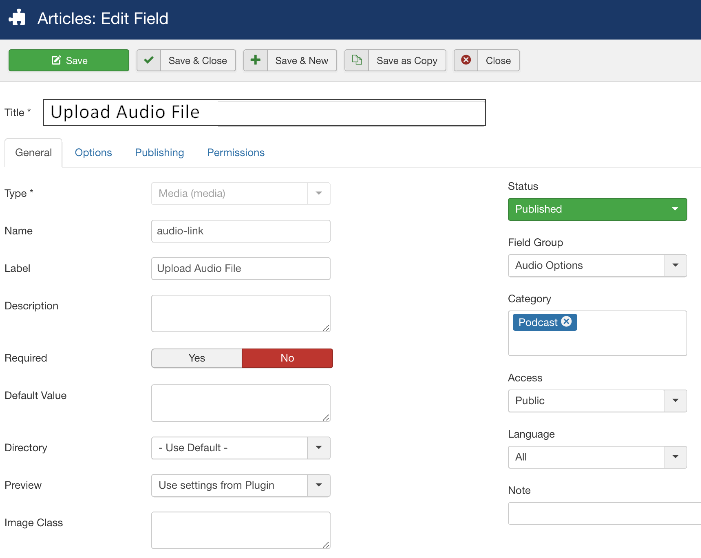Click the plus icon on Save & New
The width and height of the screenshot is (701, 558).
tap(255, 60)
